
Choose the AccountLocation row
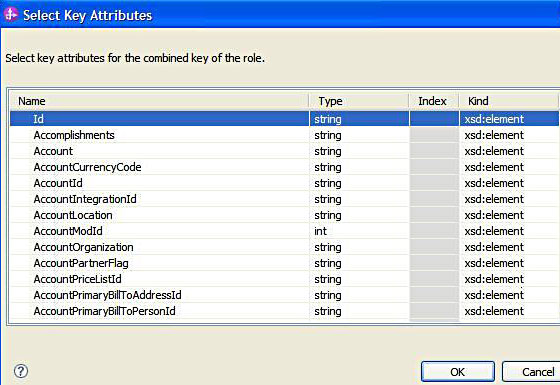pos(284,215)
